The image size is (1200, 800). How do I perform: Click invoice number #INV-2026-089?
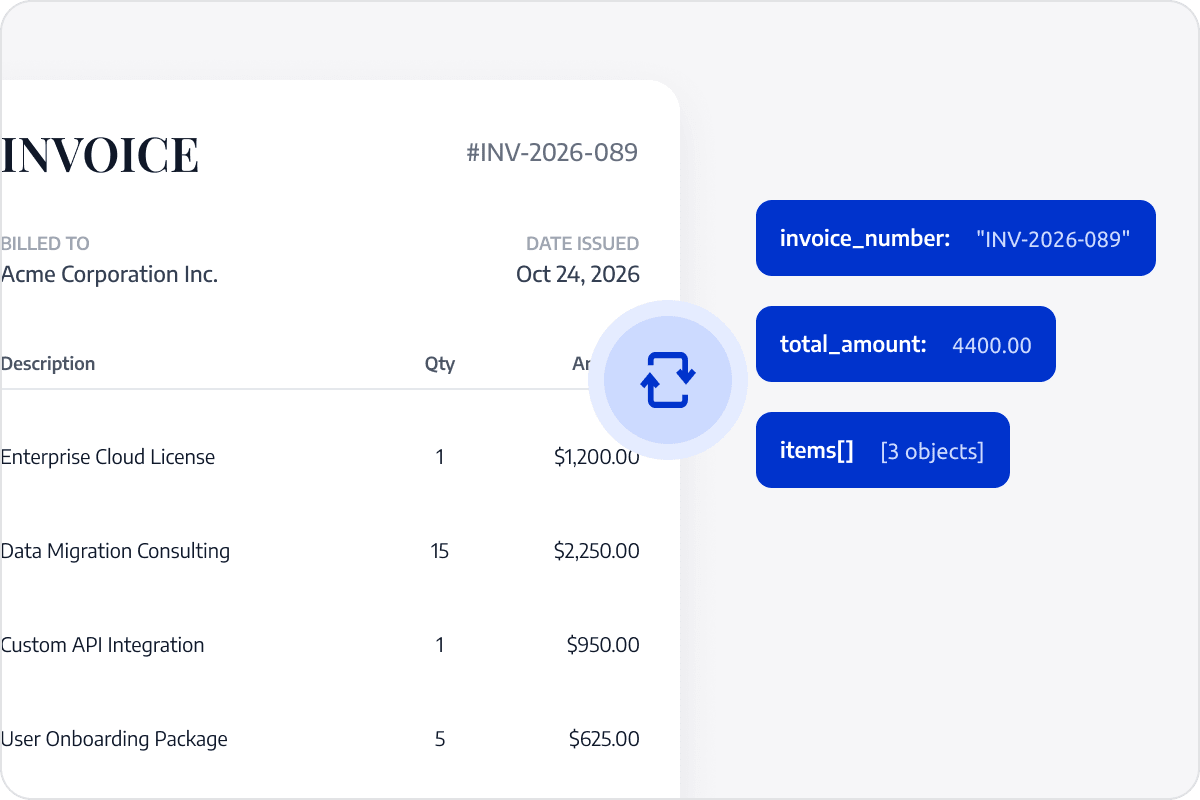(552, 152)
